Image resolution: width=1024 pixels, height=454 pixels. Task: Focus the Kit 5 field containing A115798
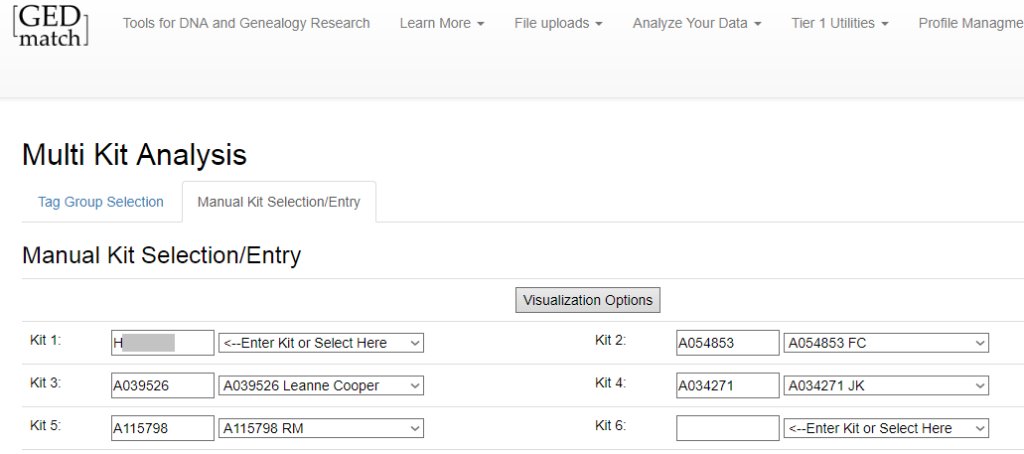(x=163, y=428)
